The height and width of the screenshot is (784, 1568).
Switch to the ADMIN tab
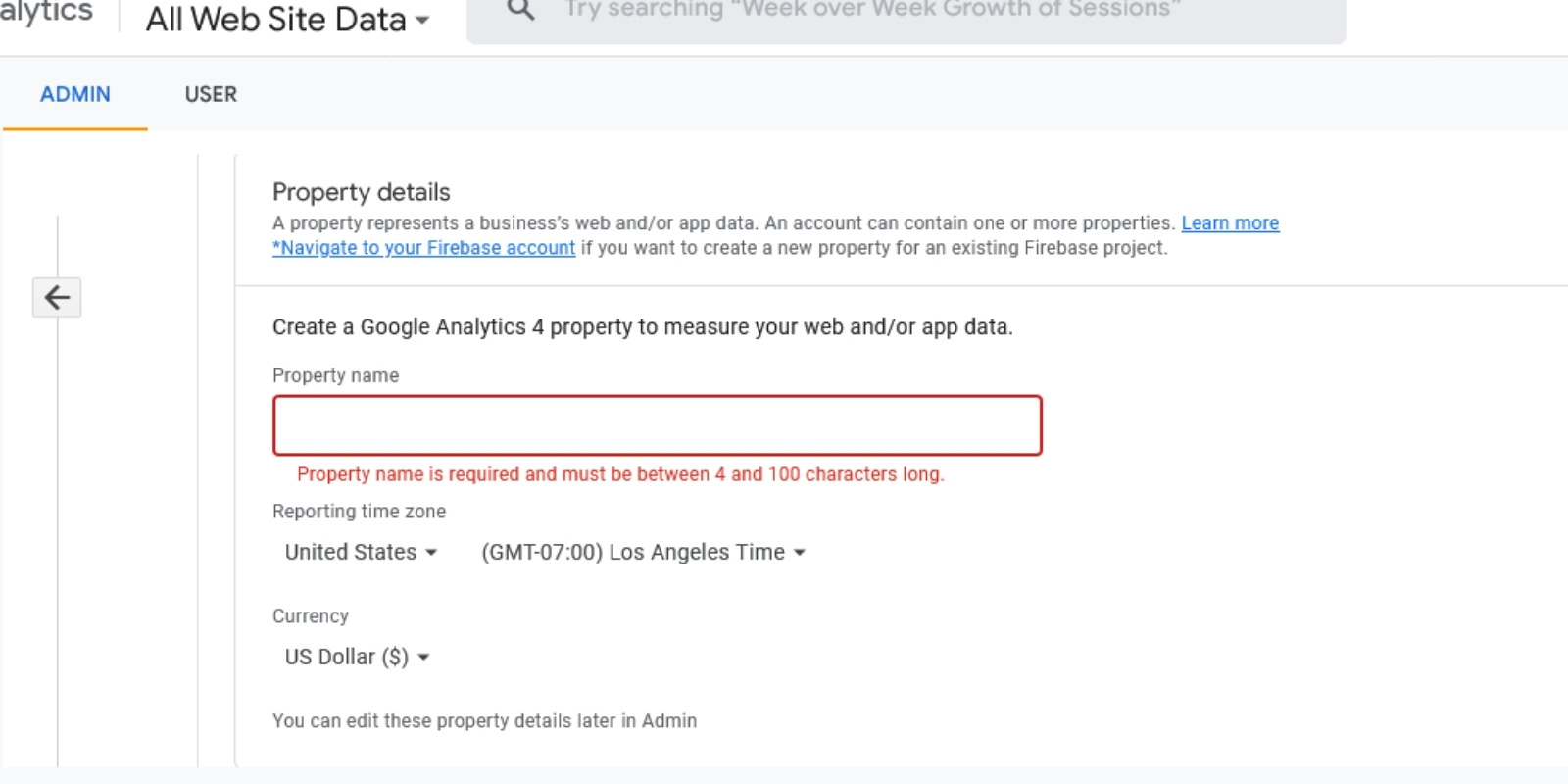click(73, 94)
